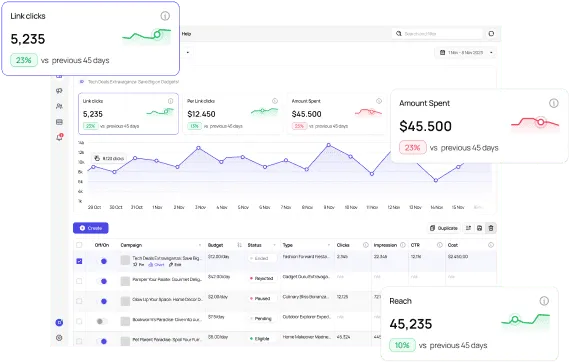Open the audience people icon in sidebar

[x=59, y=106]
